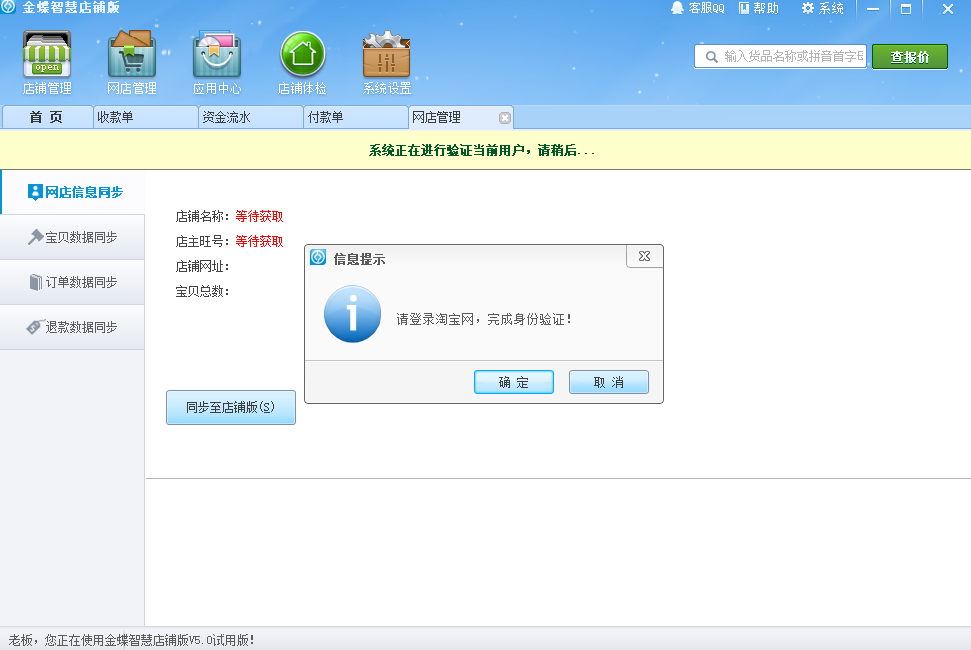This screenshot has width=971, height=650.
Task: Maximize the application window
Action: pos(906,9)
